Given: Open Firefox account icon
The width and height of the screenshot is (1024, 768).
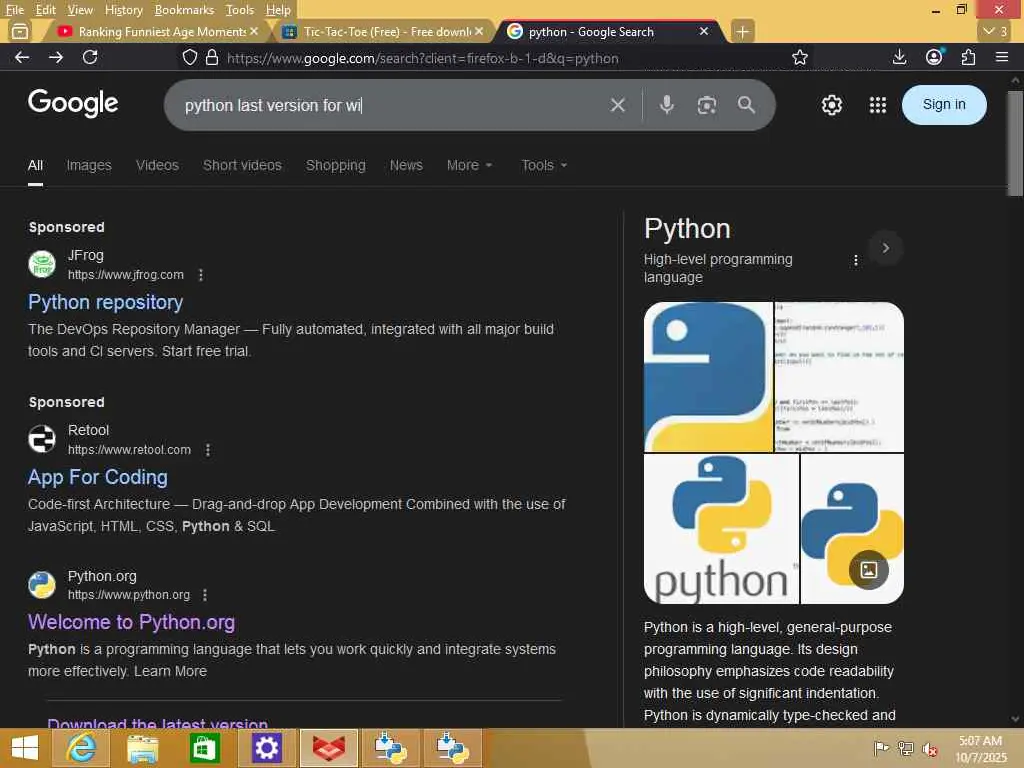Looking at the screenshot, I should (934, 57).
